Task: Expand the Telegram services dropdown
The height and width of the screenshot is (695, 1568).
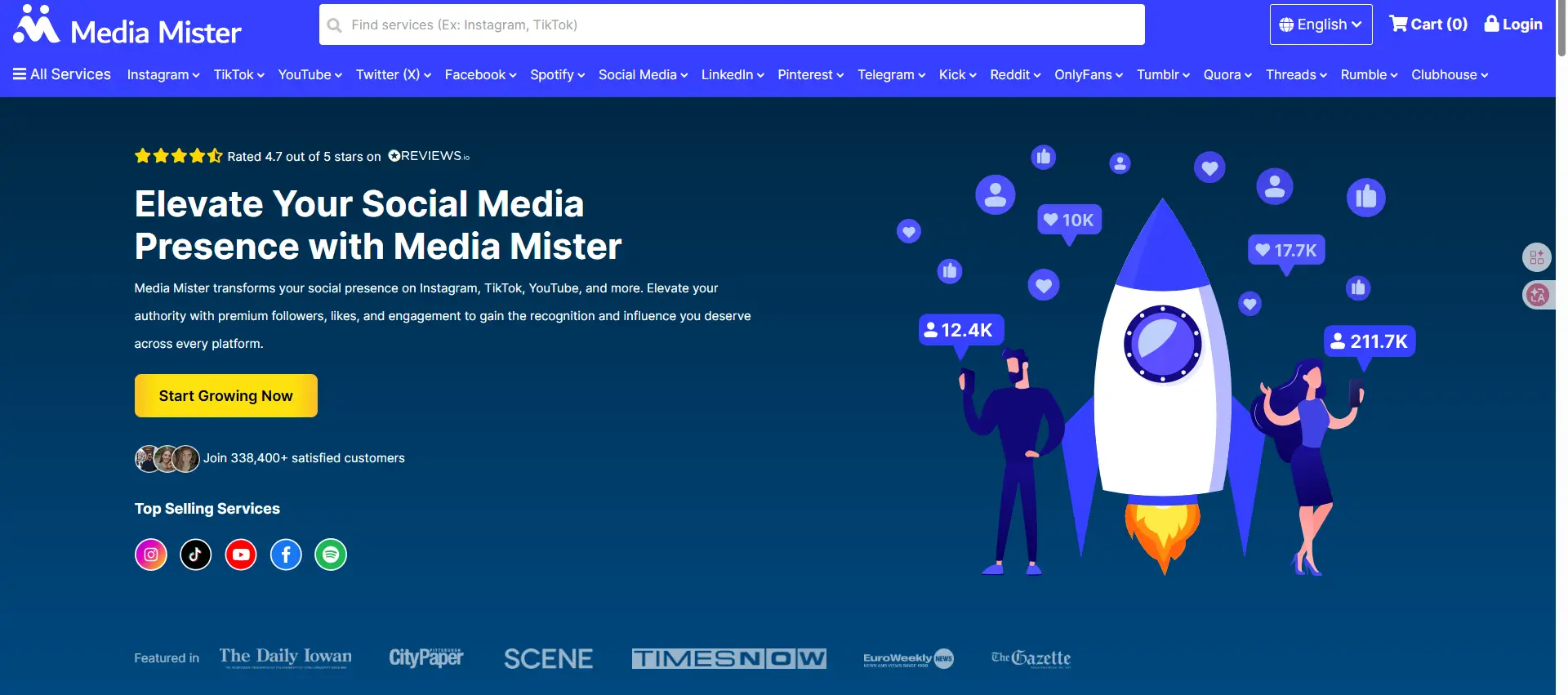Action: [x=891, y=75]
